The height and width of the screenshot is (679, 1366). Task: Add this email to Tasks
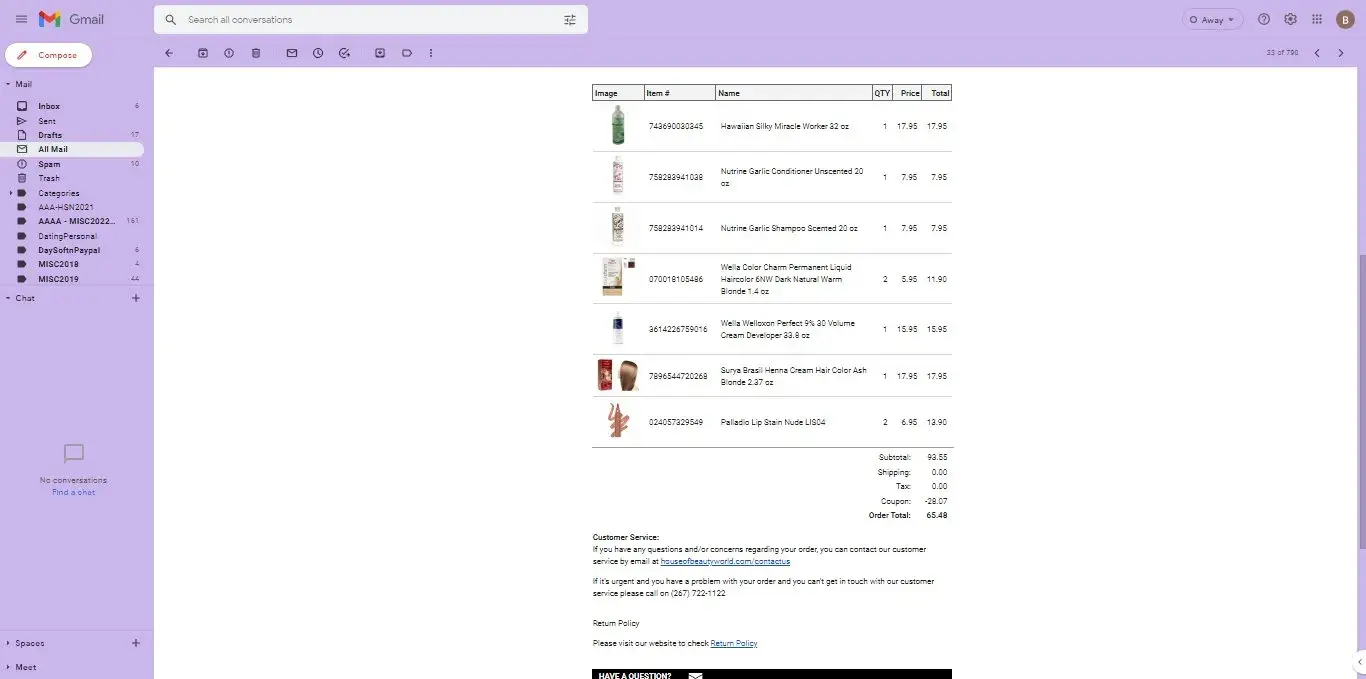tap(344, 53)
